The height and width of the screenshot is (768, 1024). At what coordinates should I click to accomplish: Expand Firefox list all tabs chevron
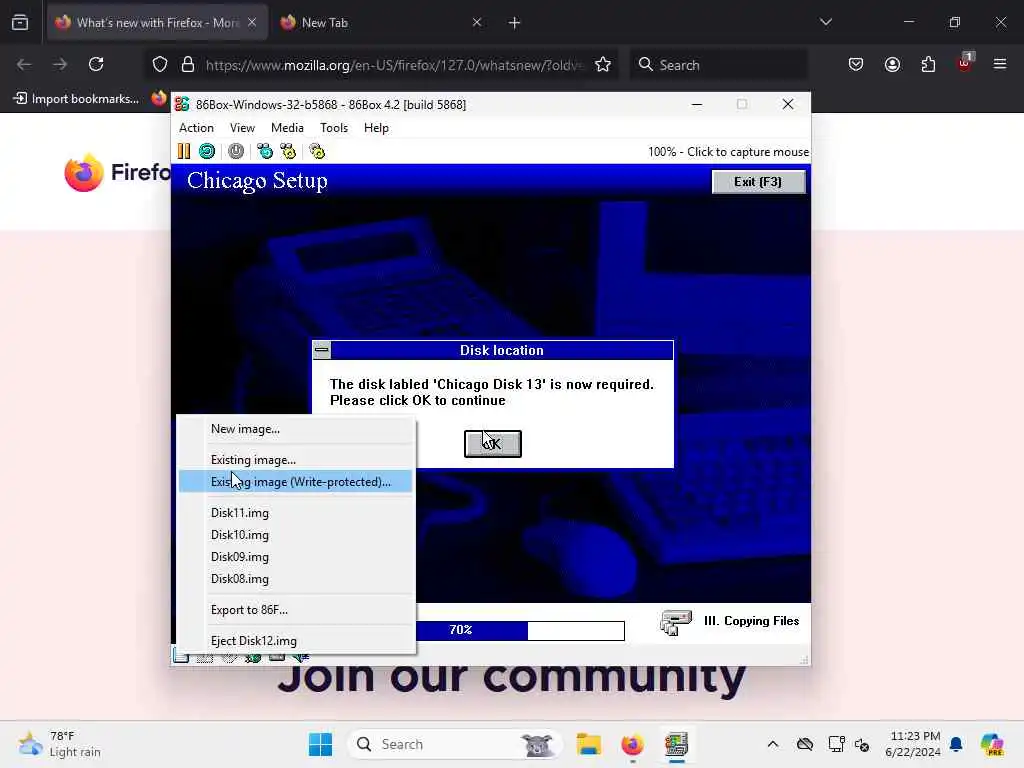click(x=826, y=22)
